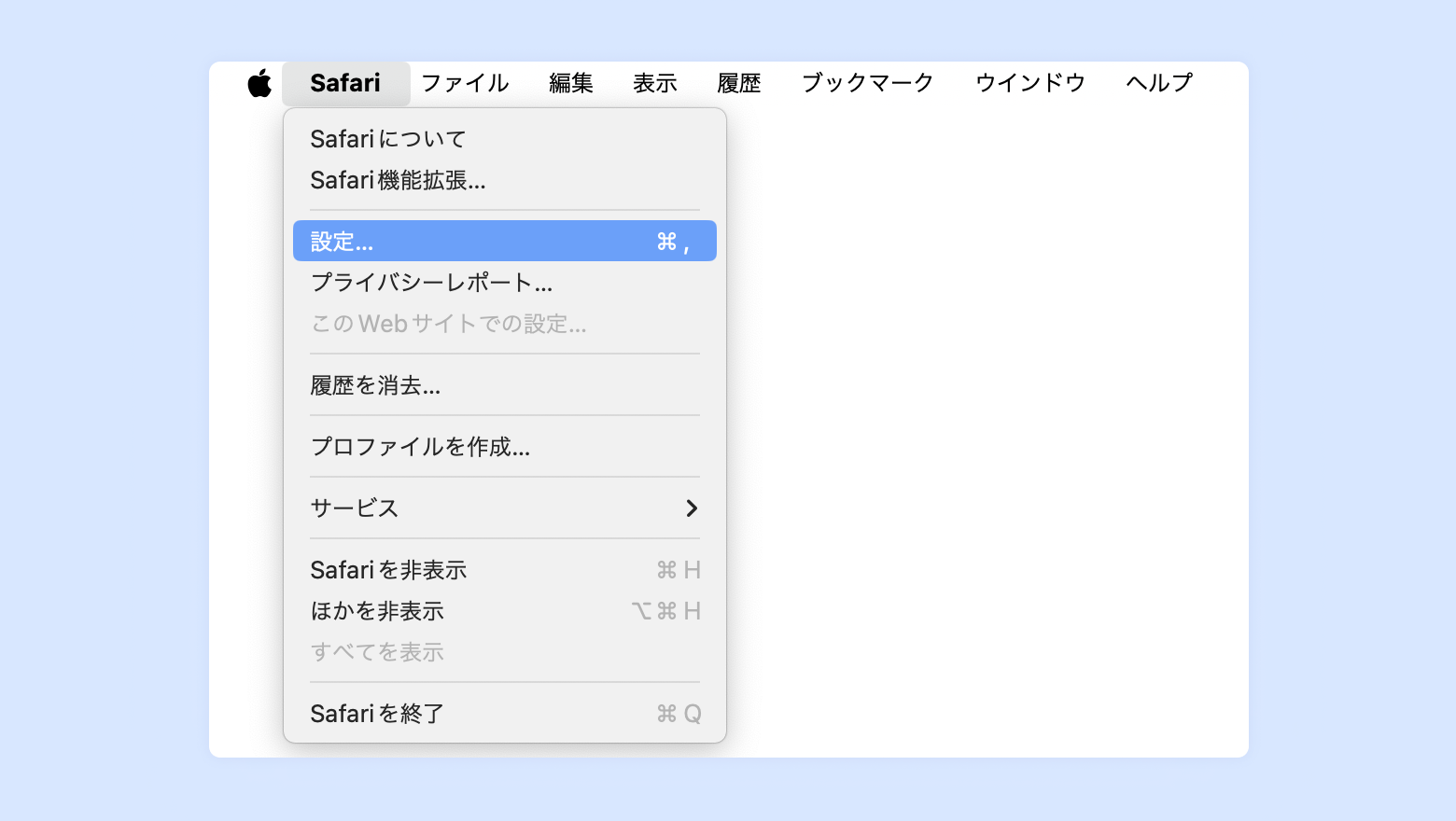Open the 表示 menu

[x=654, y=83]
